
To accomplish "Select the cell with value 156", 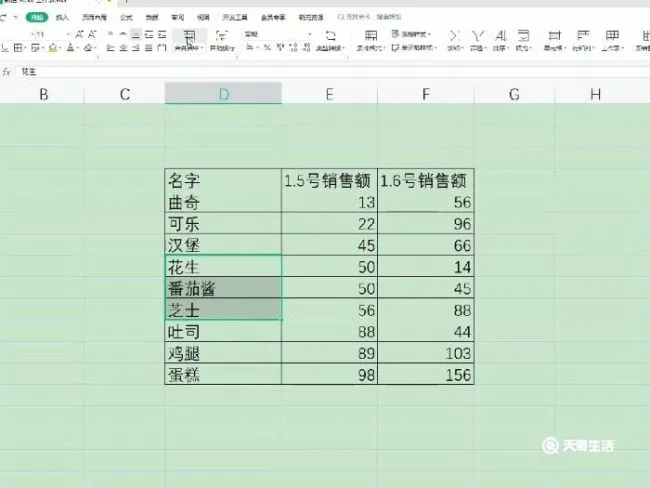I will coord(426,374).
